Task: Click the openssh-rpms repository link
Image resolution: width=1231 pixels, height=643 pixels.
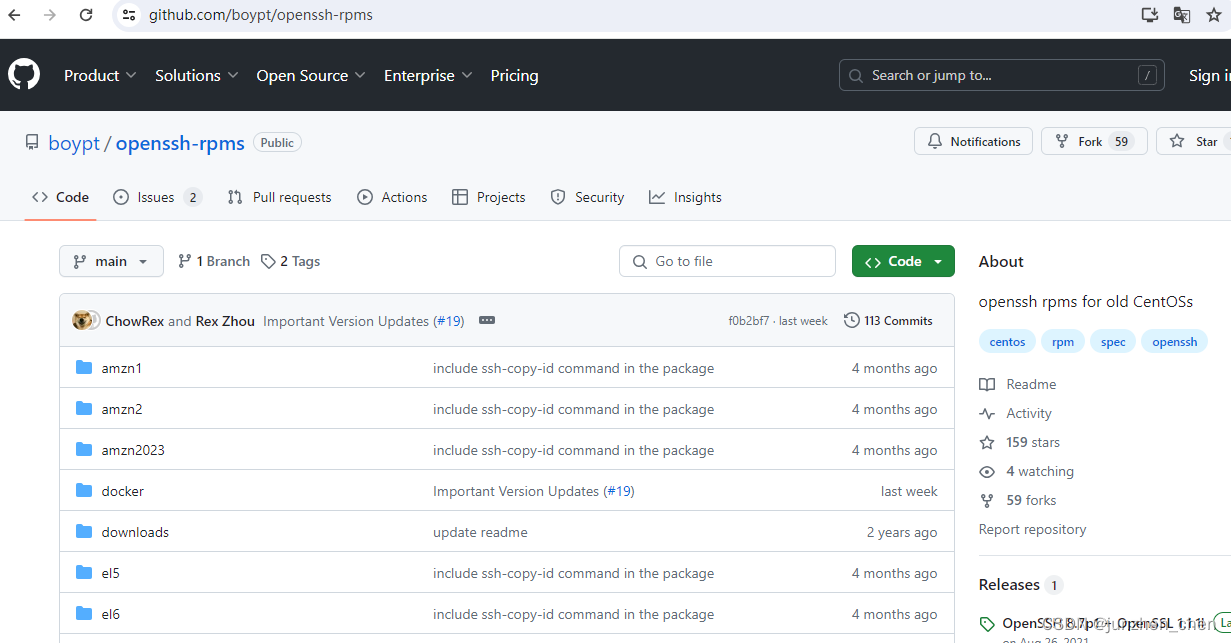Action: (180, 143)
